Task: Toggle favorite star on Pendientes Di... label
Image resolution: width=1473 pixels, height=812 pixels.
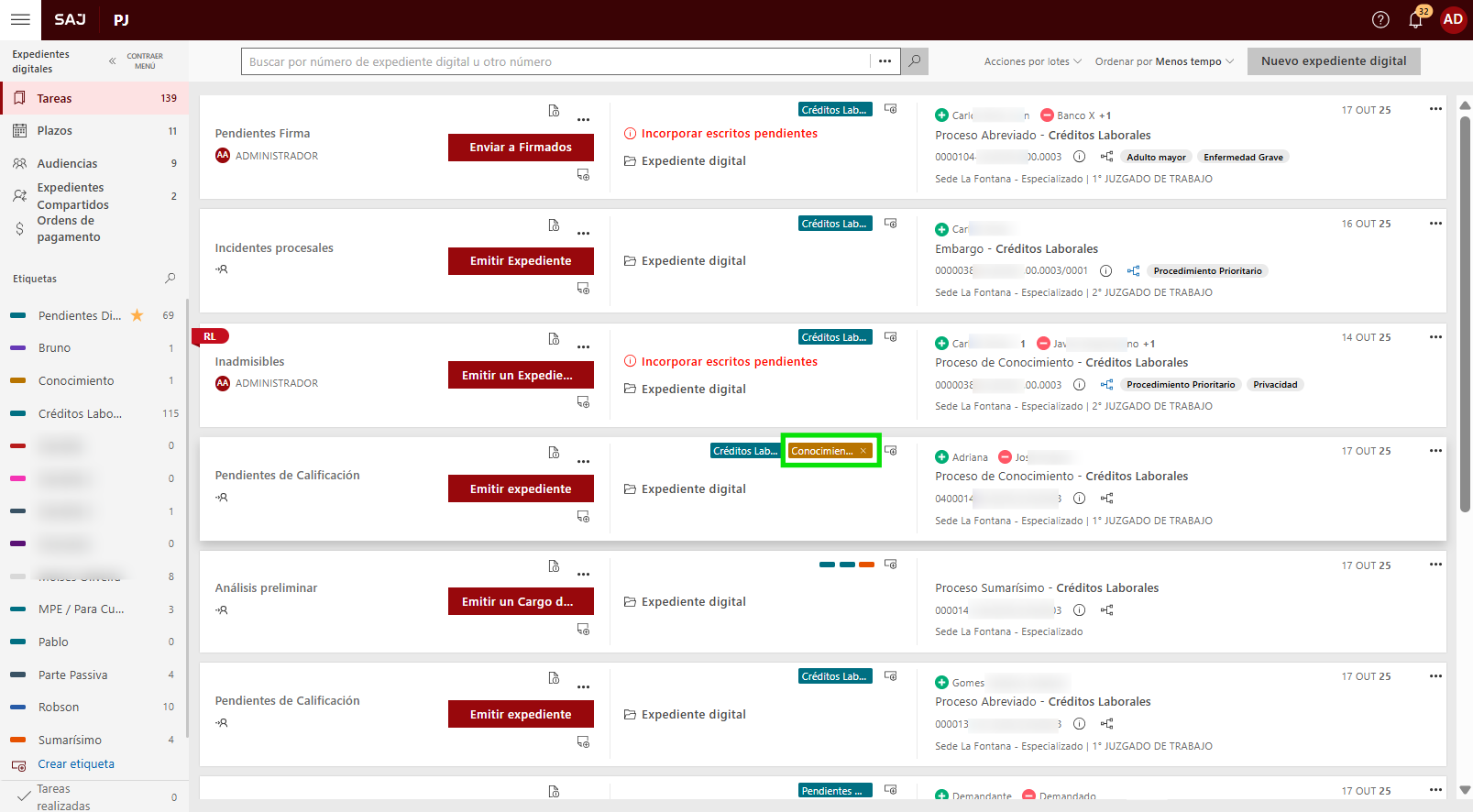Action: [137, 315]
